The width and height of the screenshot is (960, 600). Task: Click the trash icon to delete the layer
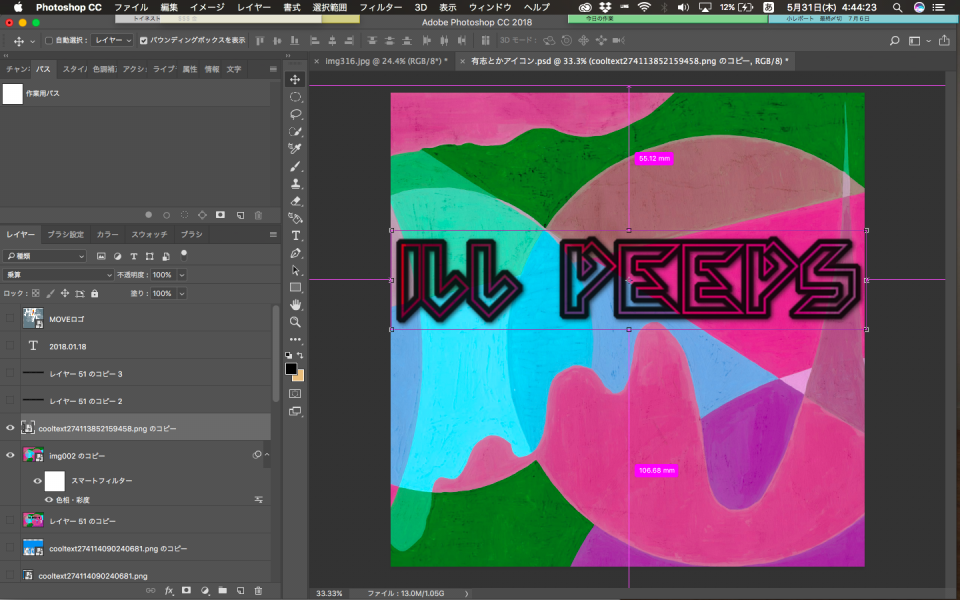pyautogui.click(x=258, y=591)
